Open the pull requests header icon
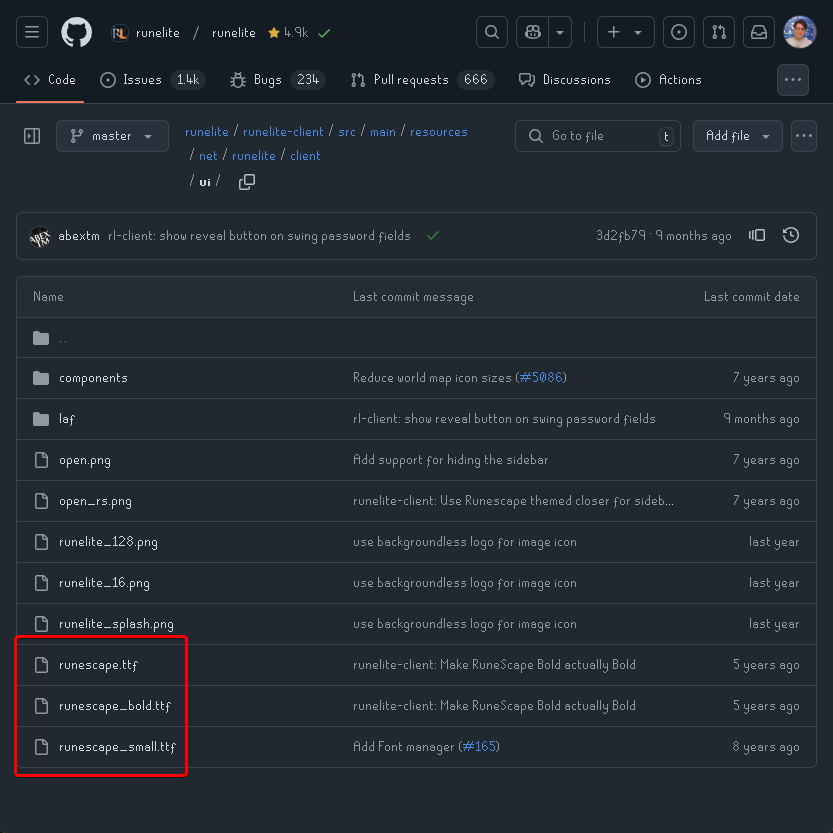This screenshot has width=833, height=833. point(718,33)
